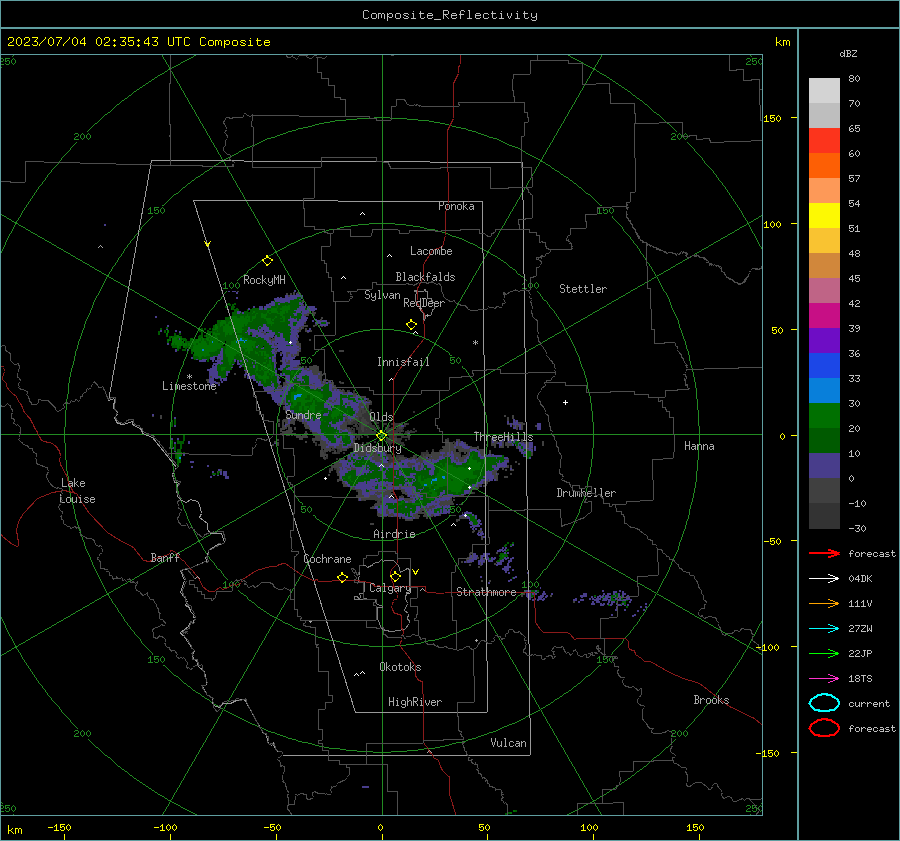Click the Brooks label
Viewport: 900px width, 841px height.
coord(711,700)
